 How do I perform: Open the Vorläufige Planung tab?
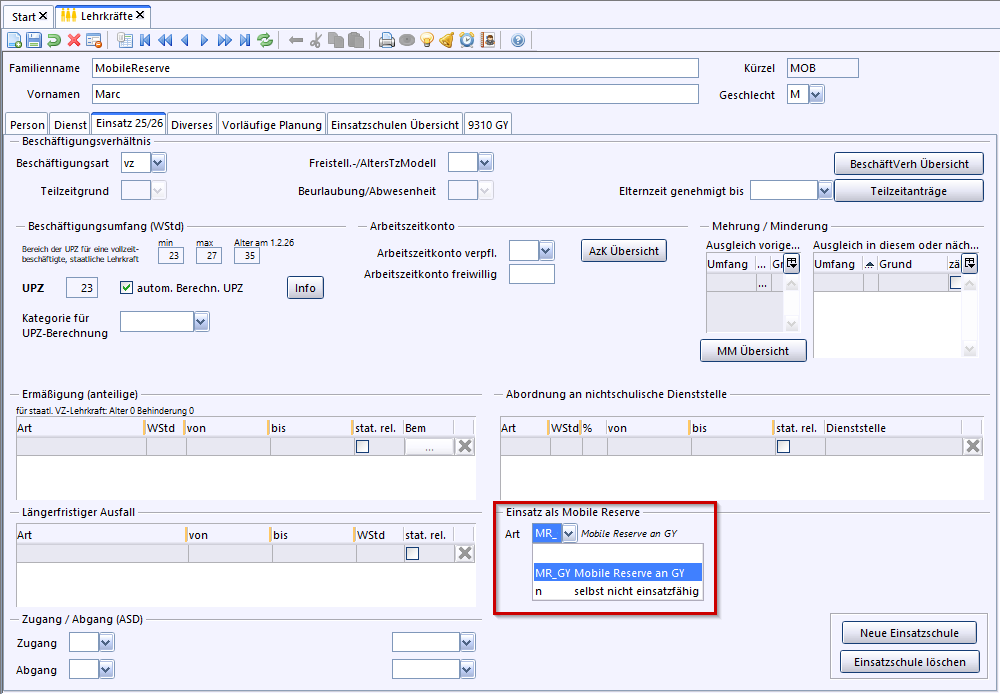[272, 125]
